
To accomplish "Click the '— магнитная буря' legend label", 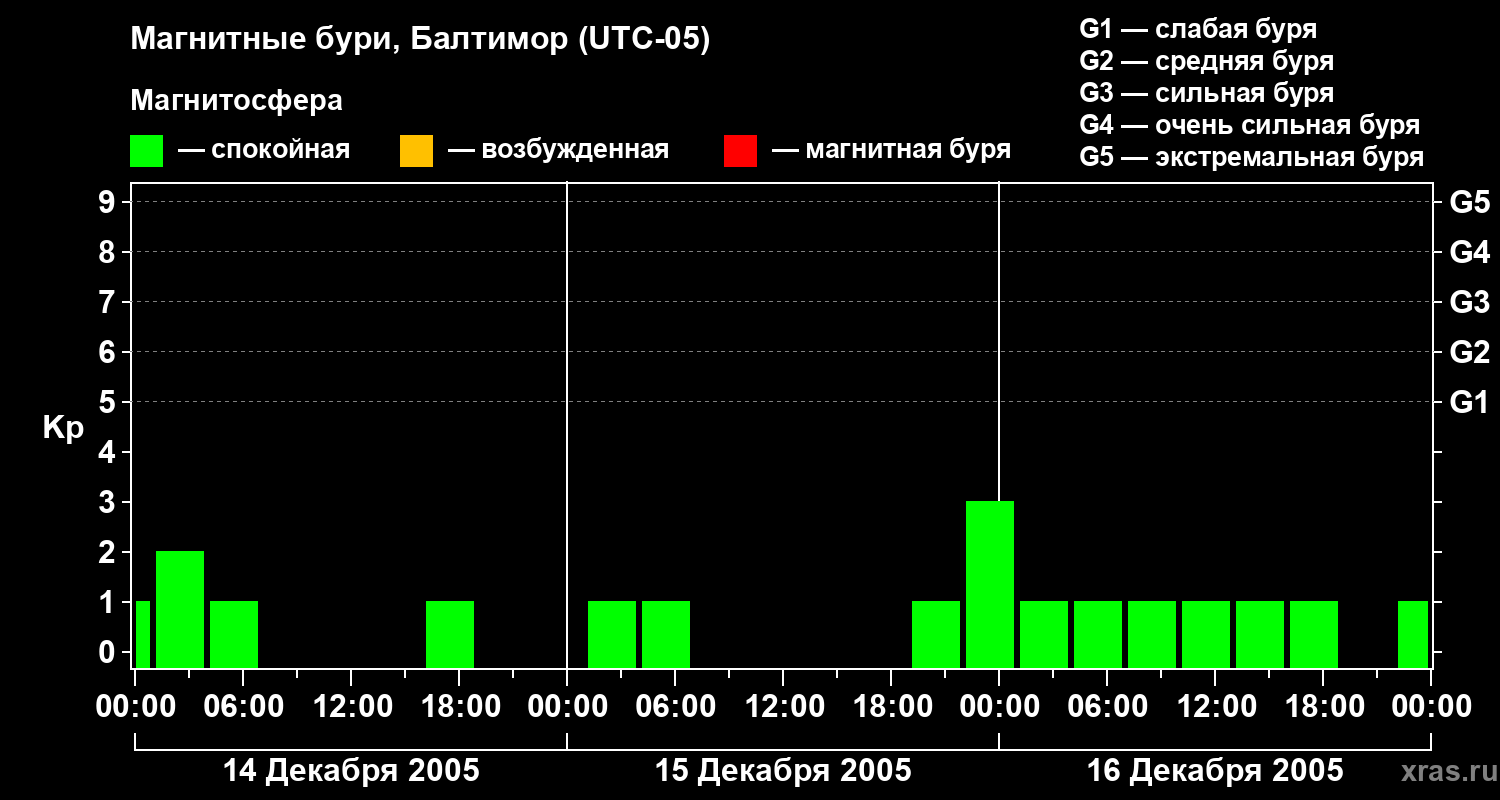I will coord(891,150).
